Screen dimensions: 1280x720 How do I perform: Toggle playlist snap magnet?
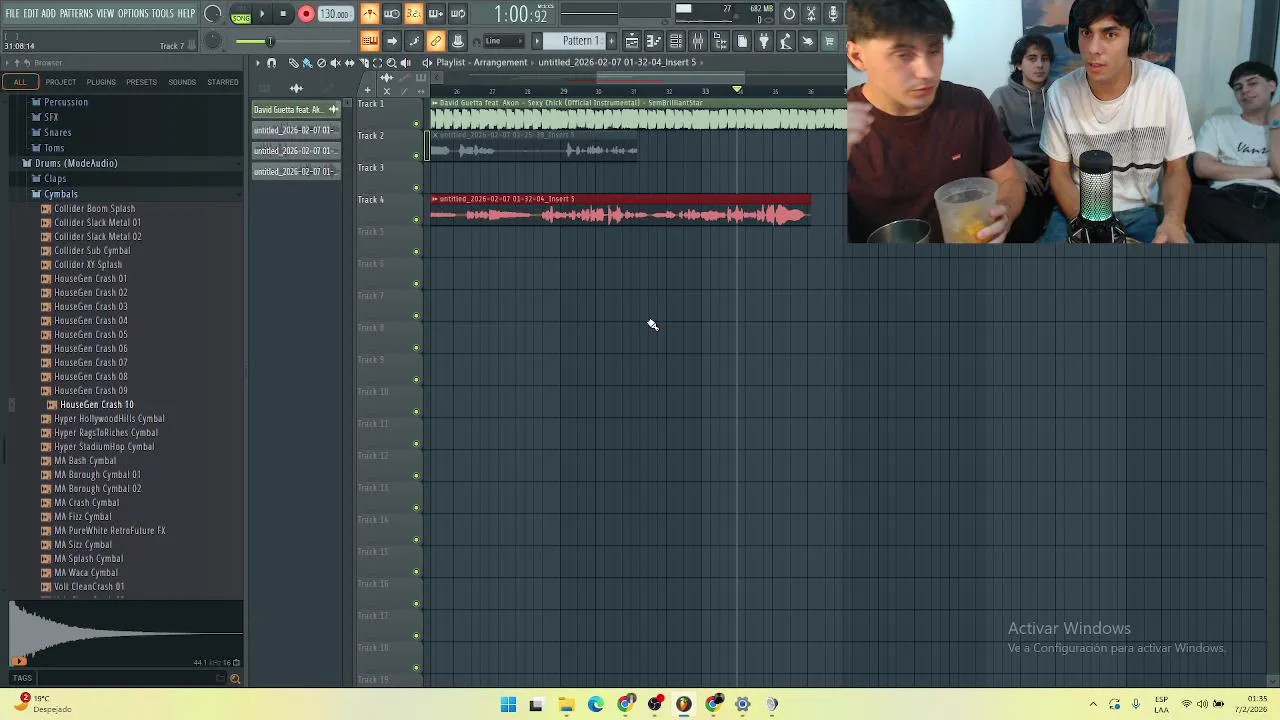(x=271, y=62)
